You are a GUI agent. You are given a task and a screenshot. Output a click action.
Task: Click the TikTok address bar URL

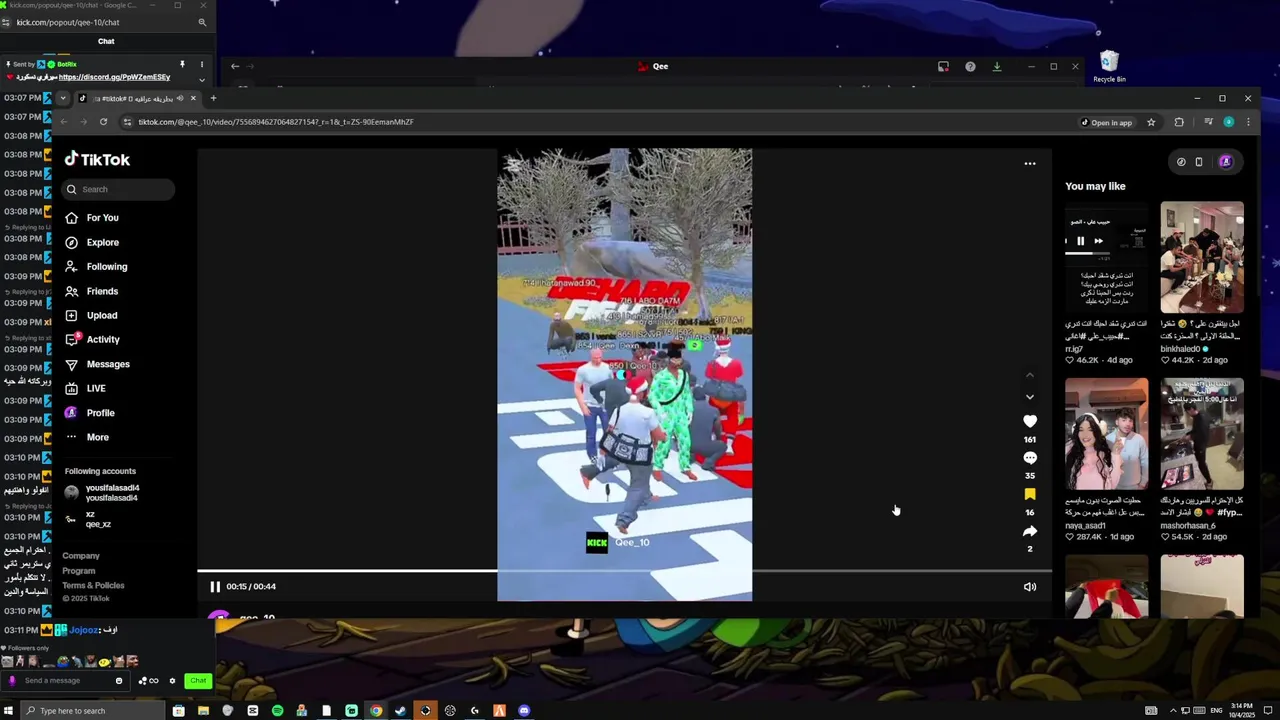pos(275,122)
